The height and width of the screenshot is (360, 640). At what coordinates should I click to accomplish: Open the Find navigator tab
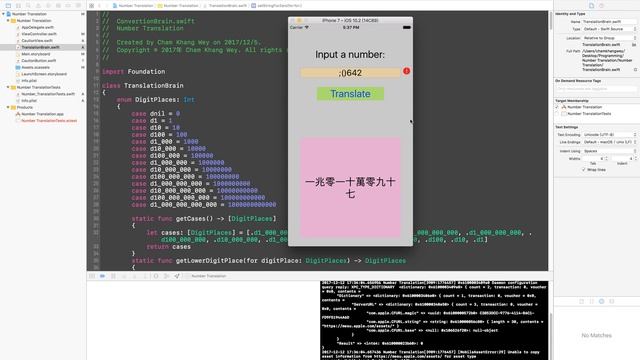pos(28,6)
